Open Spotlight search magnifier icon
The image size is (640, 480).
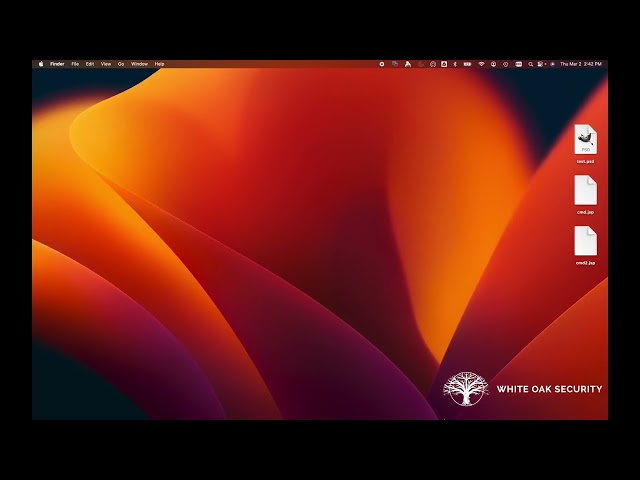531,64
